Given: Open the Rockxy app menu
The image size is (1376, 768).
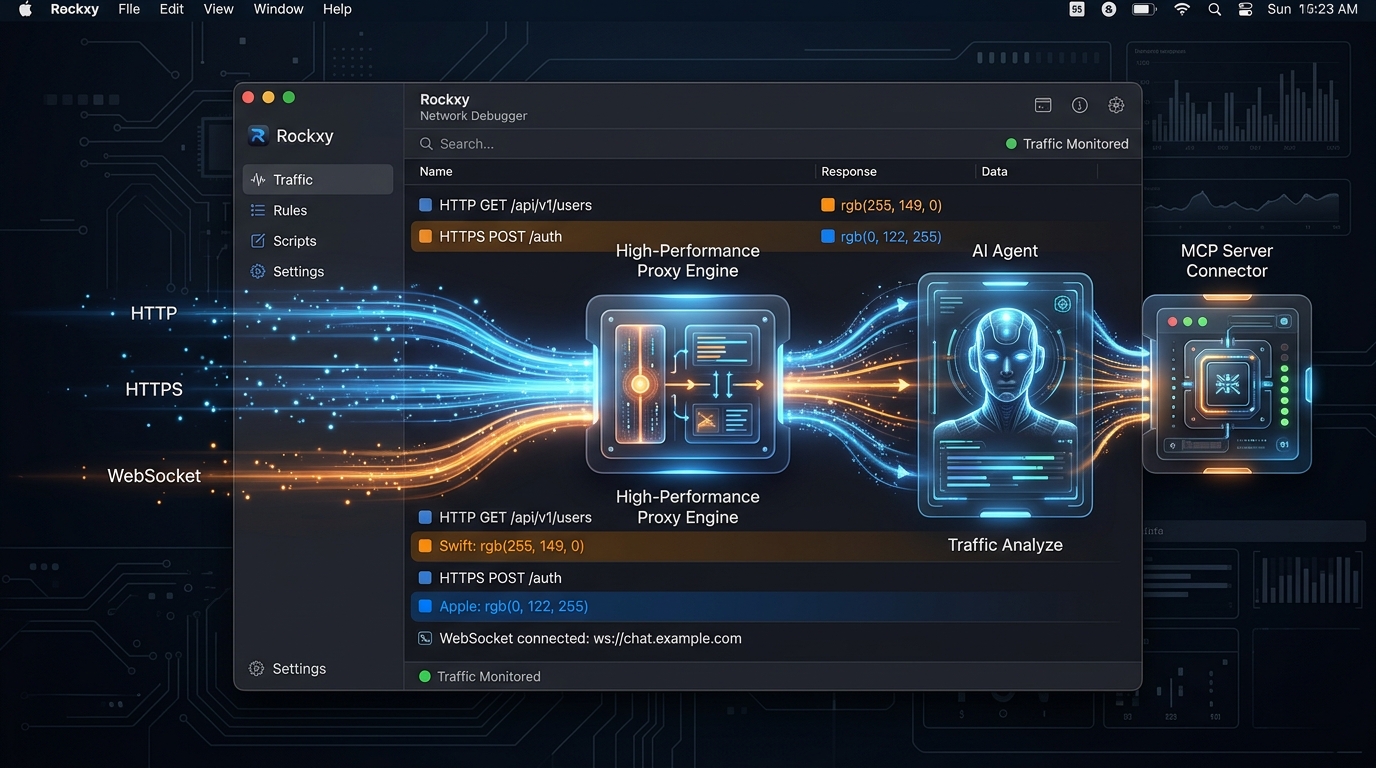Looking at the screenshot, I should coord(75,9).
